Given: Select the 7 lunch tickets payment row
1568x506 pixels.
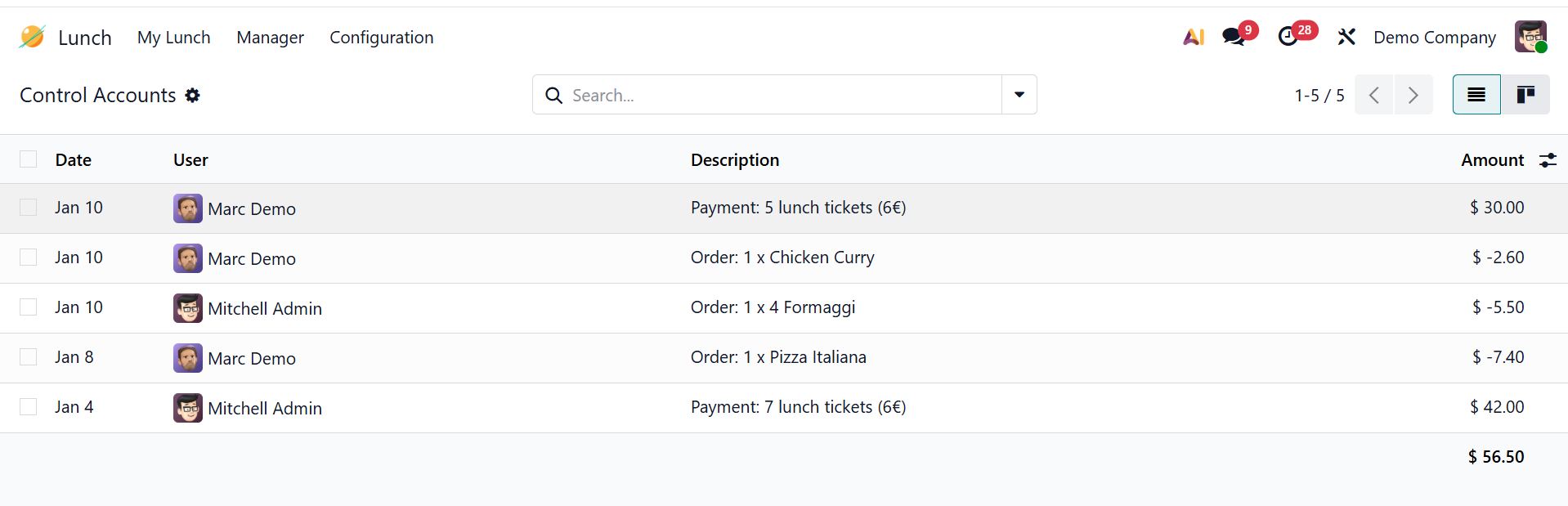Looking at the screenshot, I should coord(29,407).
